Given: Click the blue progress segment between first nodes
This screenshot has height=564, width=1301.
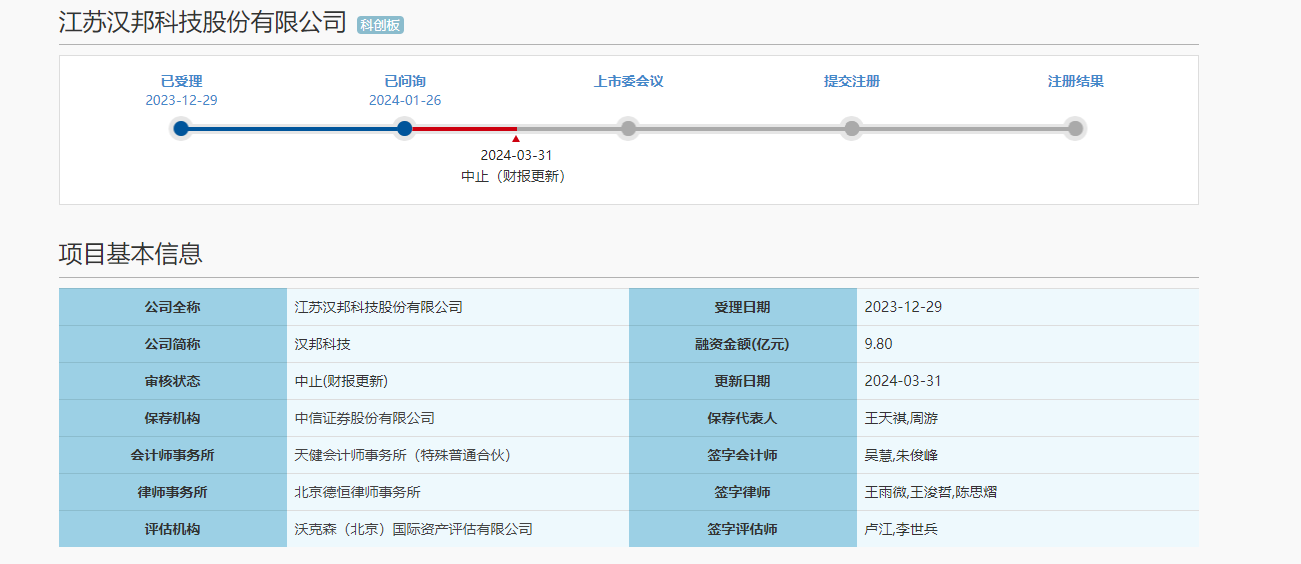Looking at the screenshot, I should click(292, 128).
